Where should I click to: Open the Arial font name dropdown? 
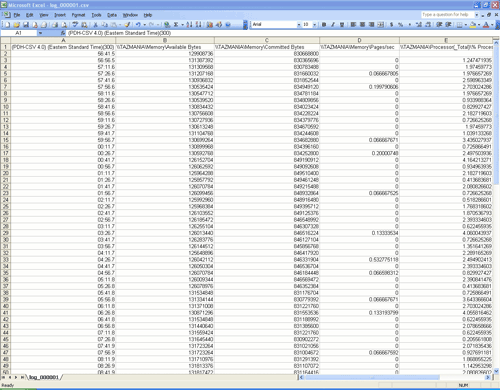pyautogui.click(x=299, y=25)
